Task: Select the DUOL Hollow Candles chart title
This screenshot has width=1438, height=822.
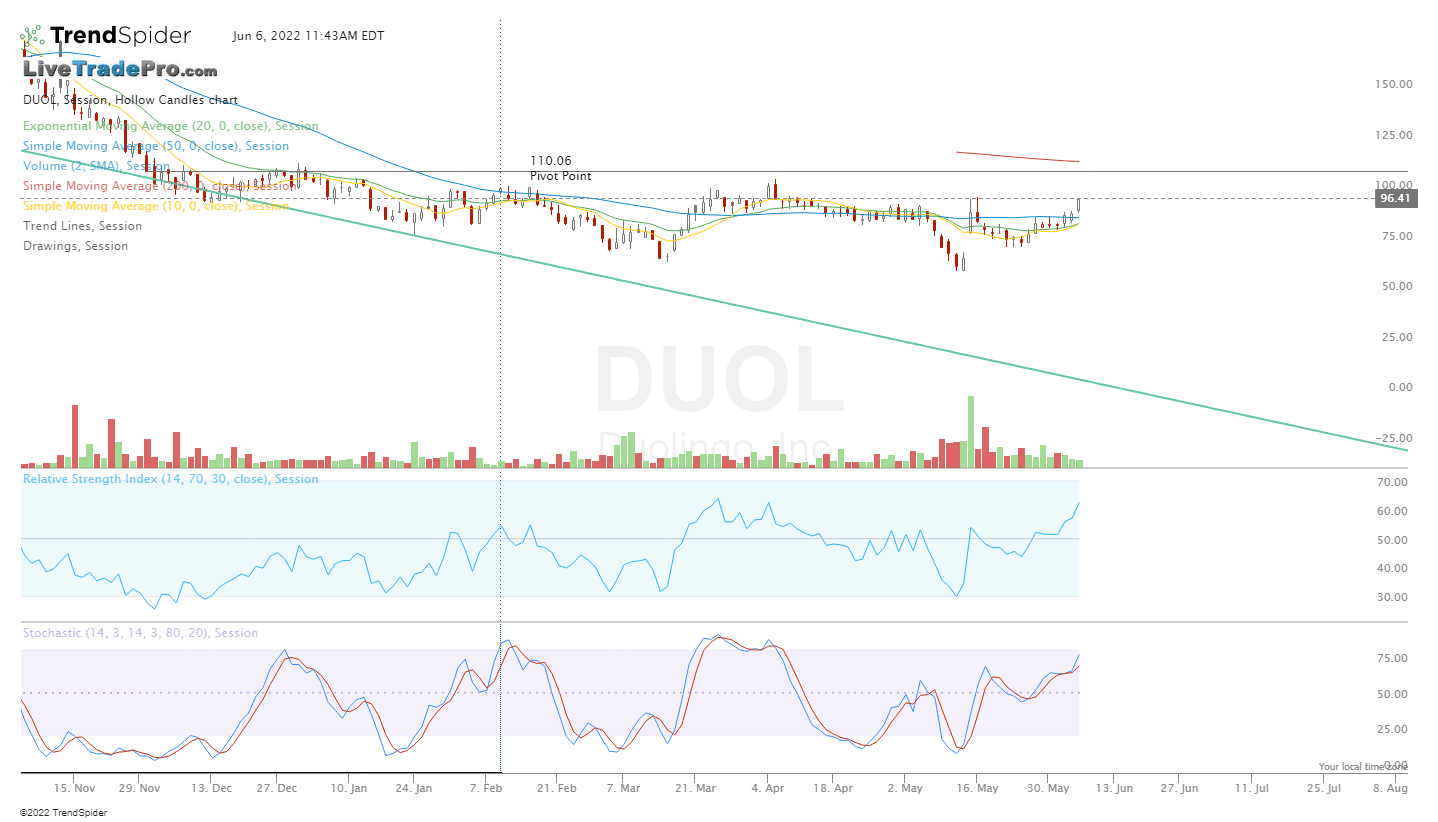Action: coord(130,100)
